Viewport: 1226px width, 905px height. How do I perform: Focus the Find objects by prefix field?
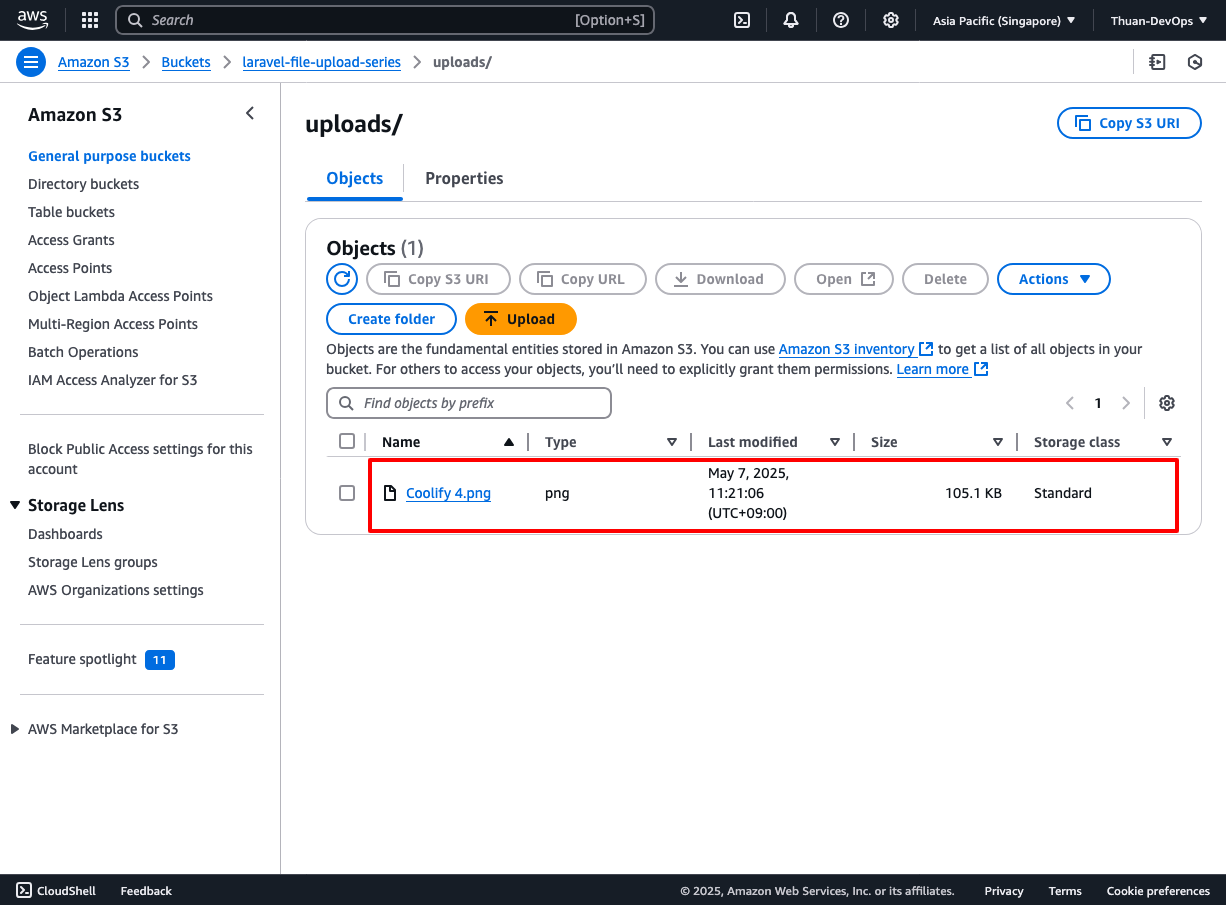[468, 403]
